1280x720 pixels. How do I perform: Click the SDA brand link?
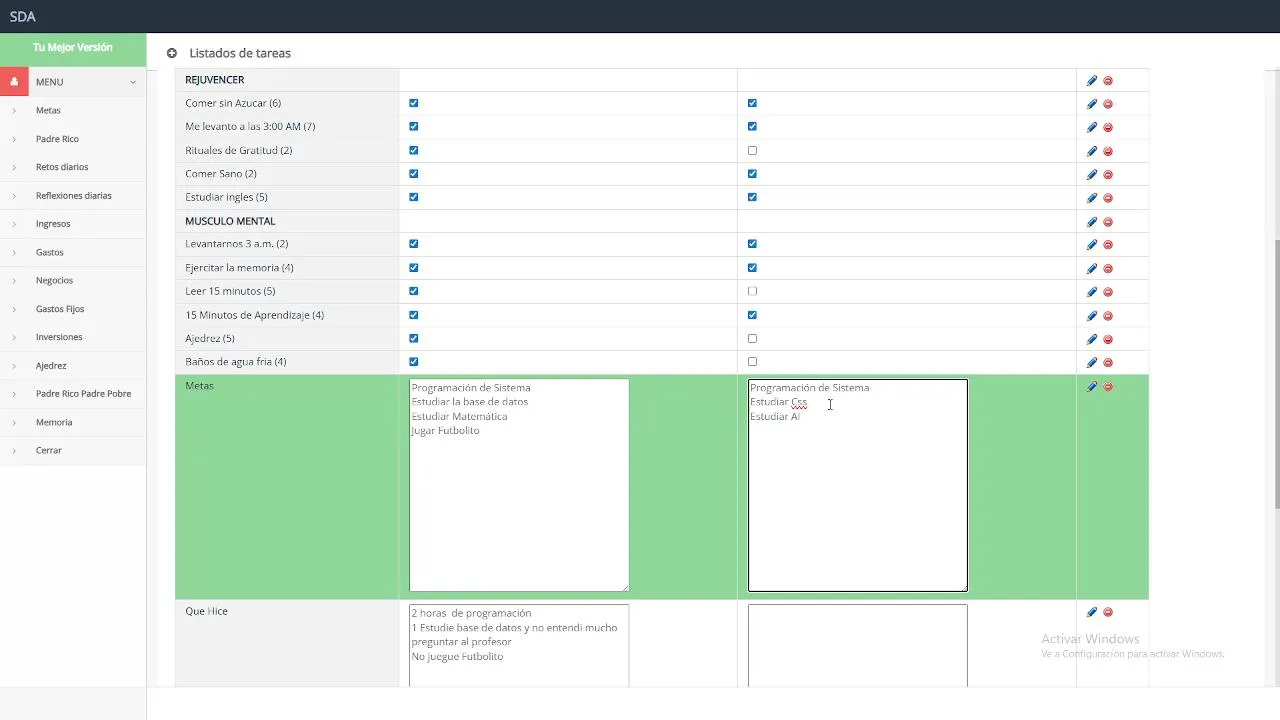23,16
